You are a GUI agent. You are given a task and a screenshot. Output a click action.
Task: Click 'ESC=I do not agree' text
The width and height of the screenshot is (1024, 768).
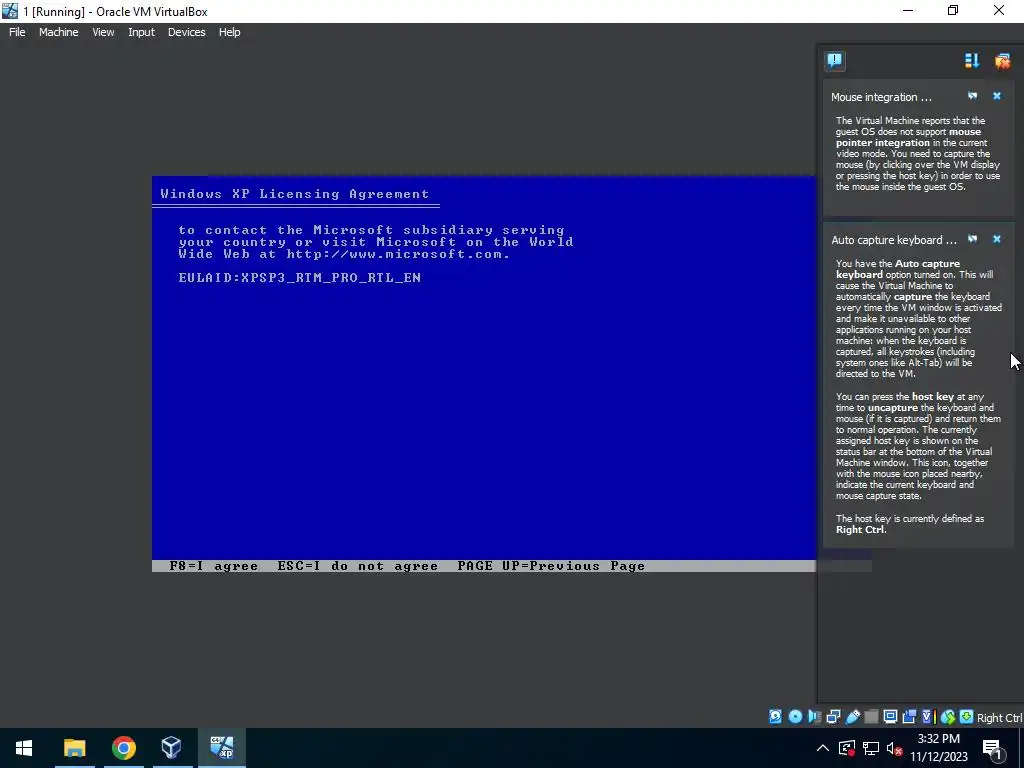[357, 566]
